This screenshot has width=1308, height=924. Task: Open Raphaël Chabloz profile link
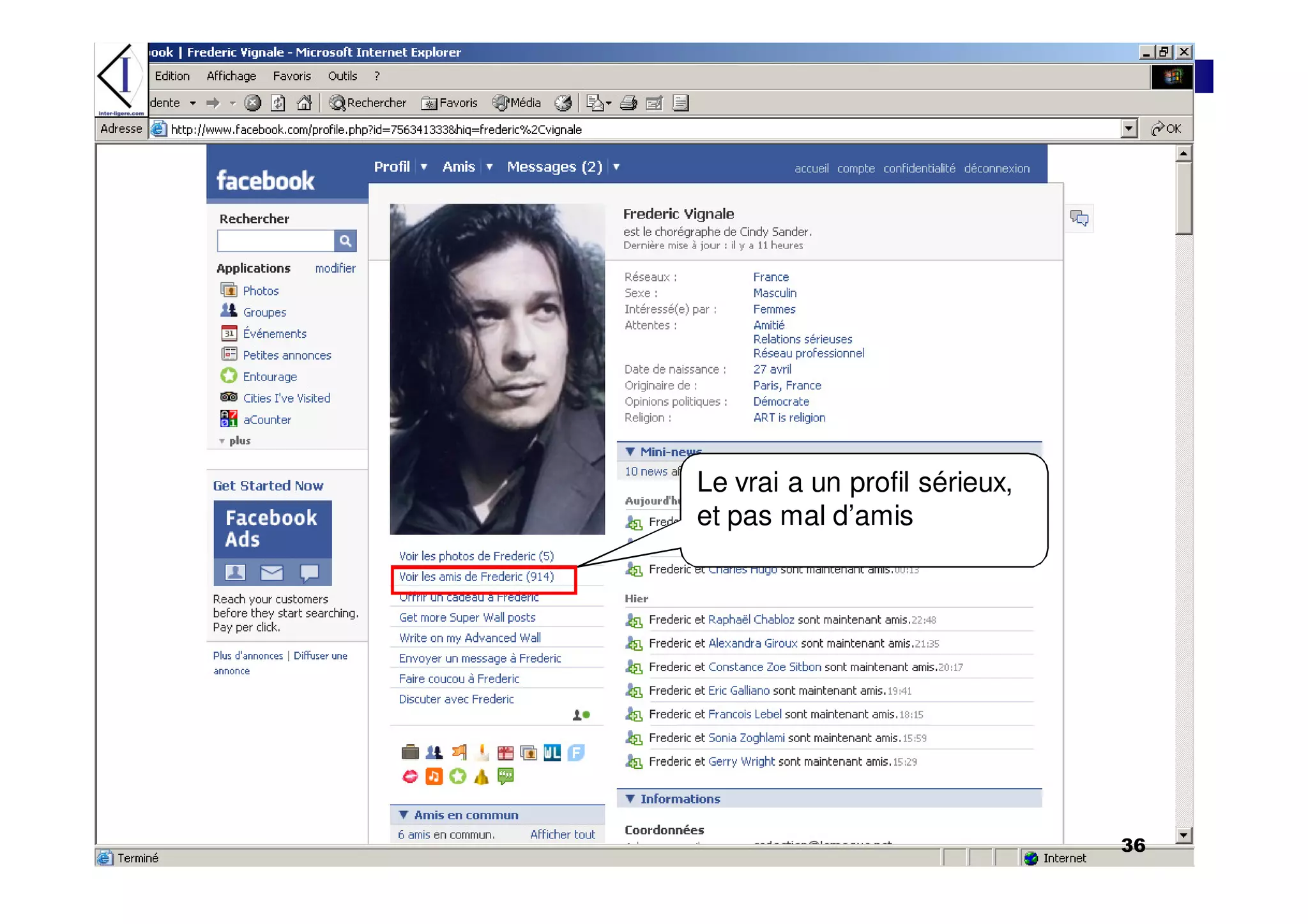[751, 619]
